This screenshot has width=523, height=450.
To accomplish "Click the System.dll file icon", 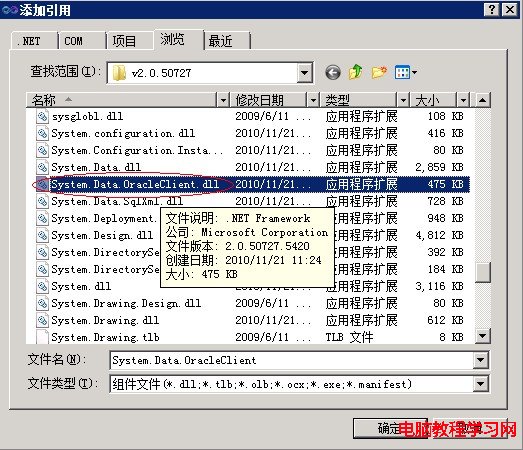I will [42, 286].
